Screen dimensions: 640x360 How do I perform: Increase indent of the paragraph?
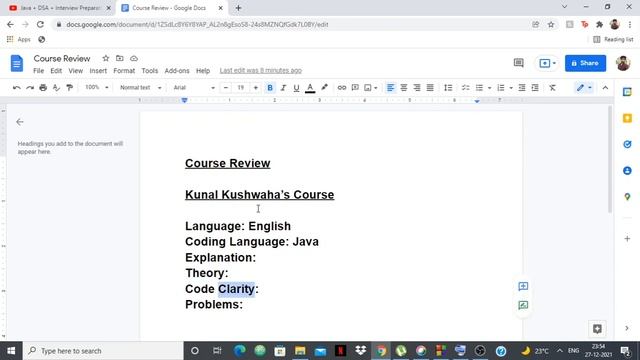click(535, 88)
